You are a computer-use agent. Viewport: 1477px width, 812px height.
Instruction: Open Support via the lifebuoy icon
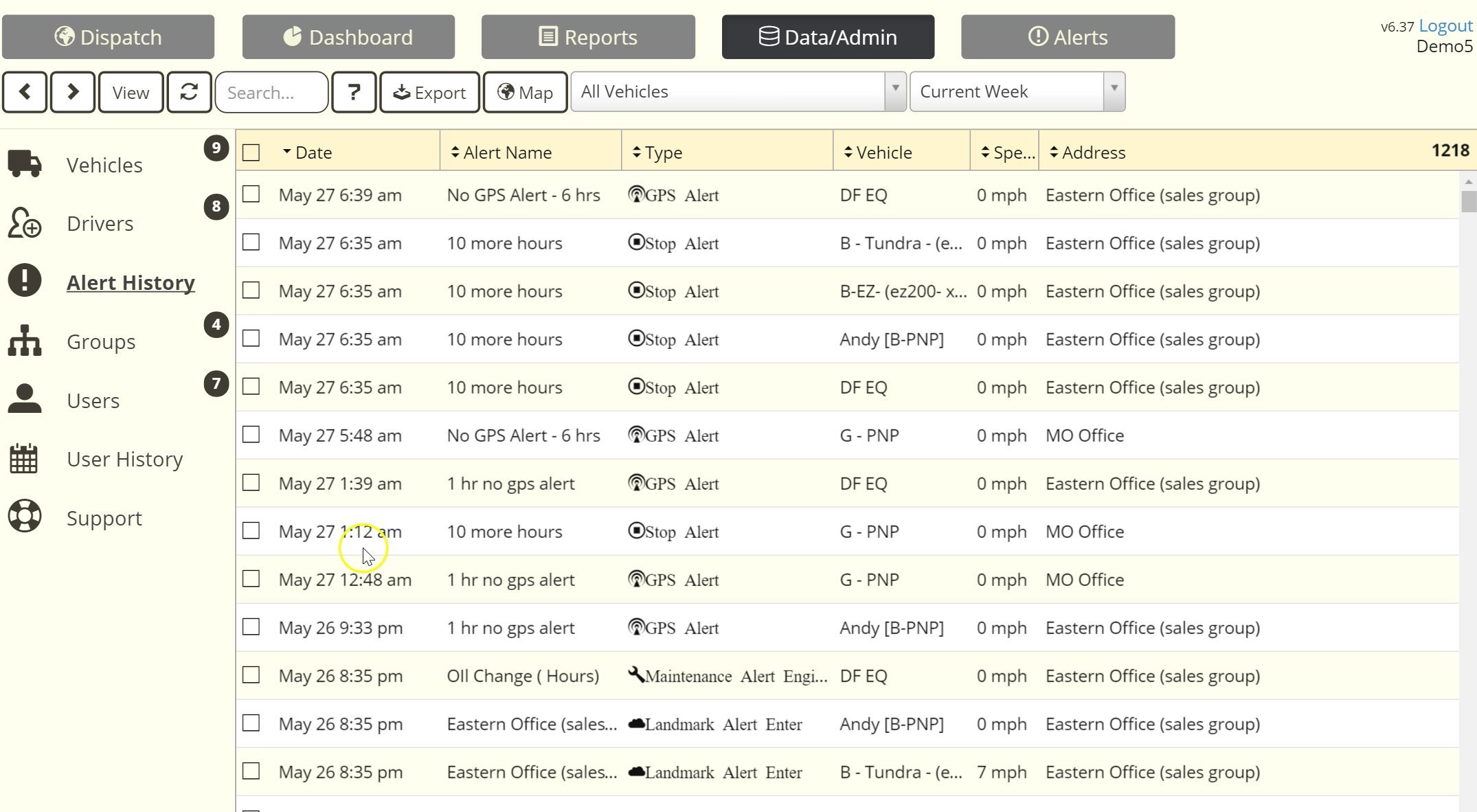[x=25, y=517]
